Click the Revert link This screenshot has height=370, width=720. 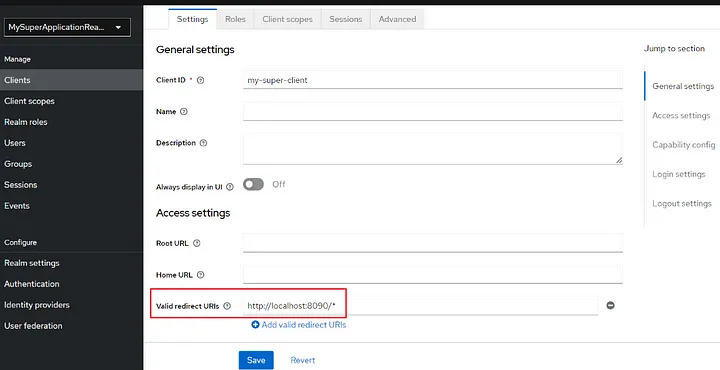(303, 360)
